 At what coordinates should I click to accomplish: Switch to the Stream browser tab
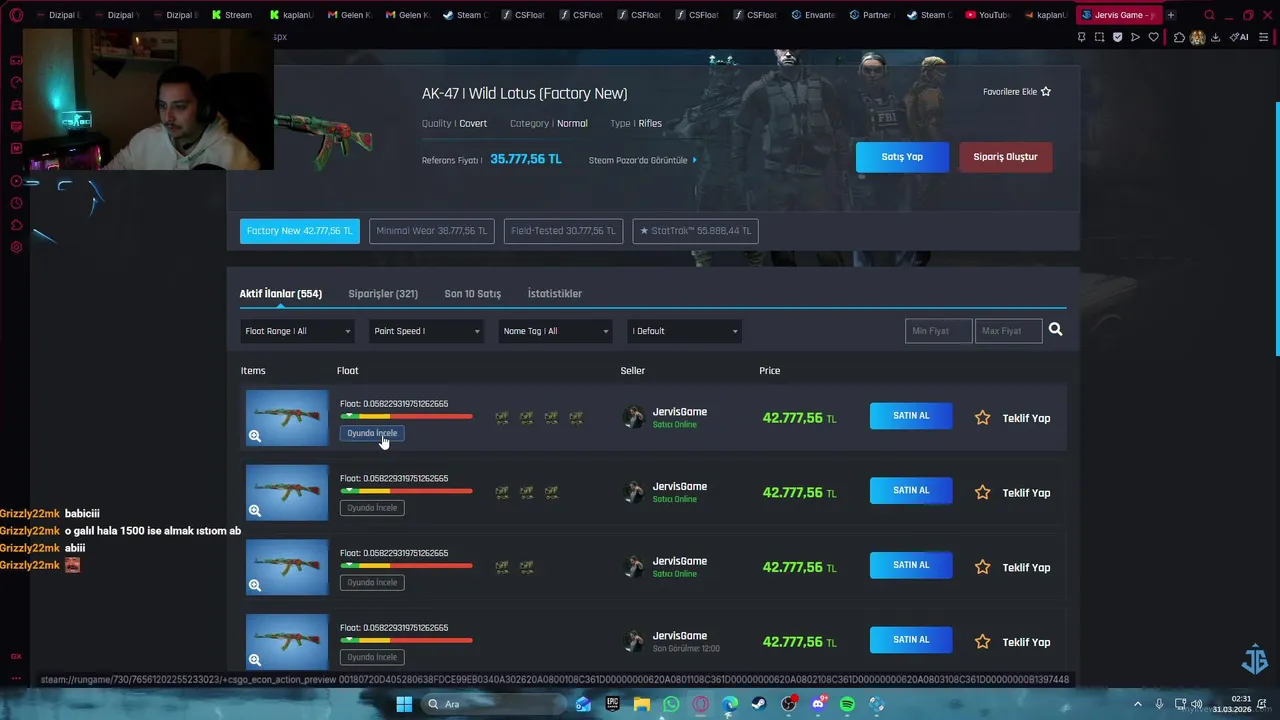[x=232, y=15]
